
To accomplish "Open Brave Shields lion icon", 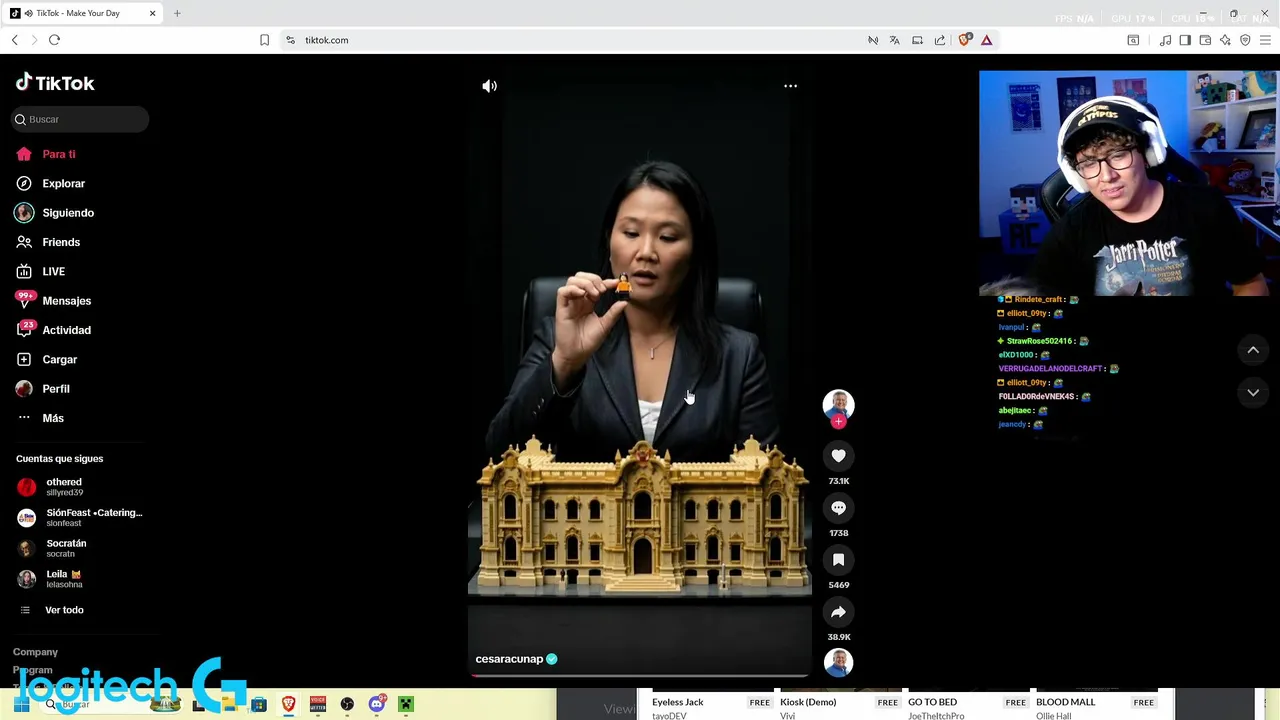I will pos(964,40).
